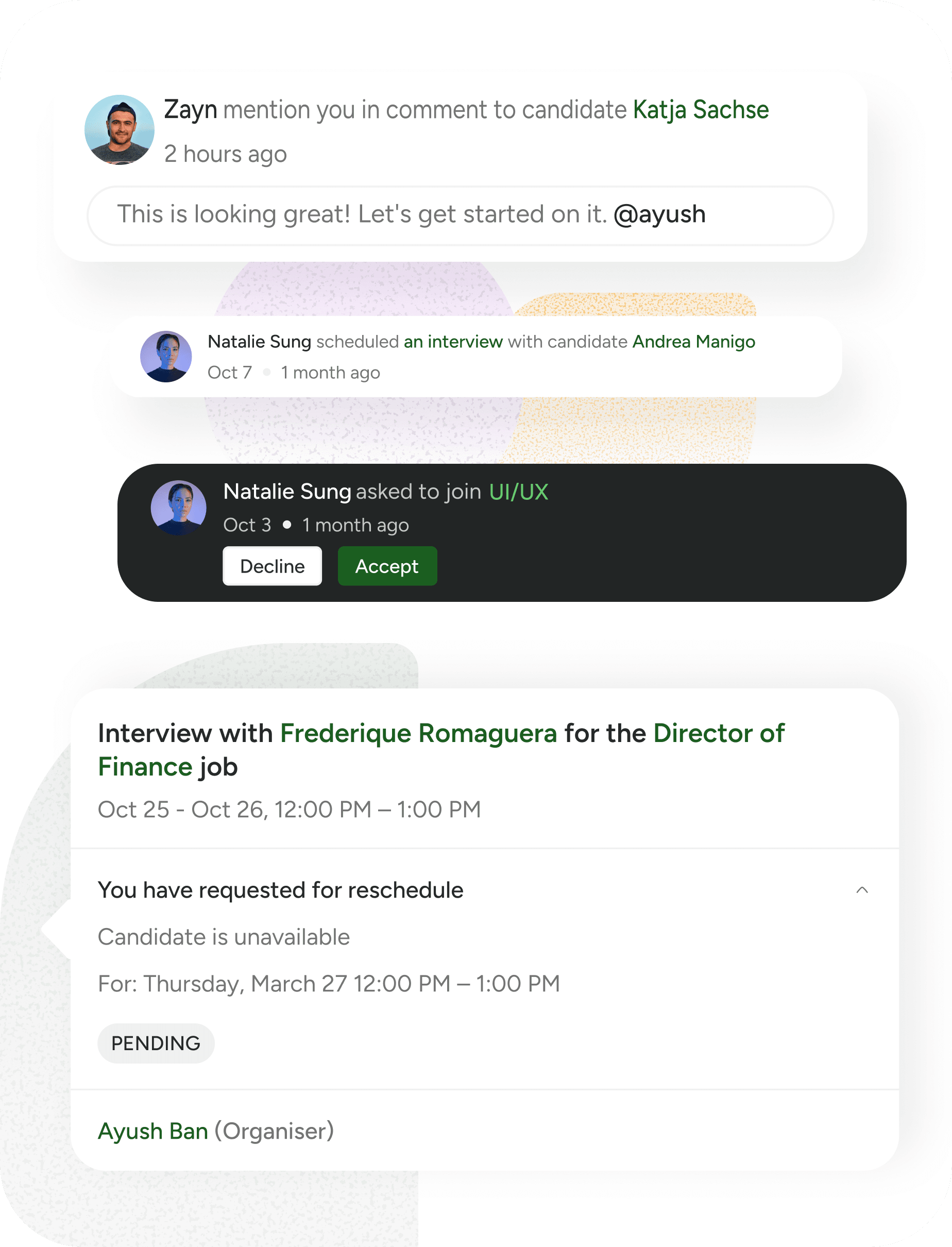View organiser Ayush Ban's profile
This screenshot has width=952, height=1247.
pos(153,1132)
